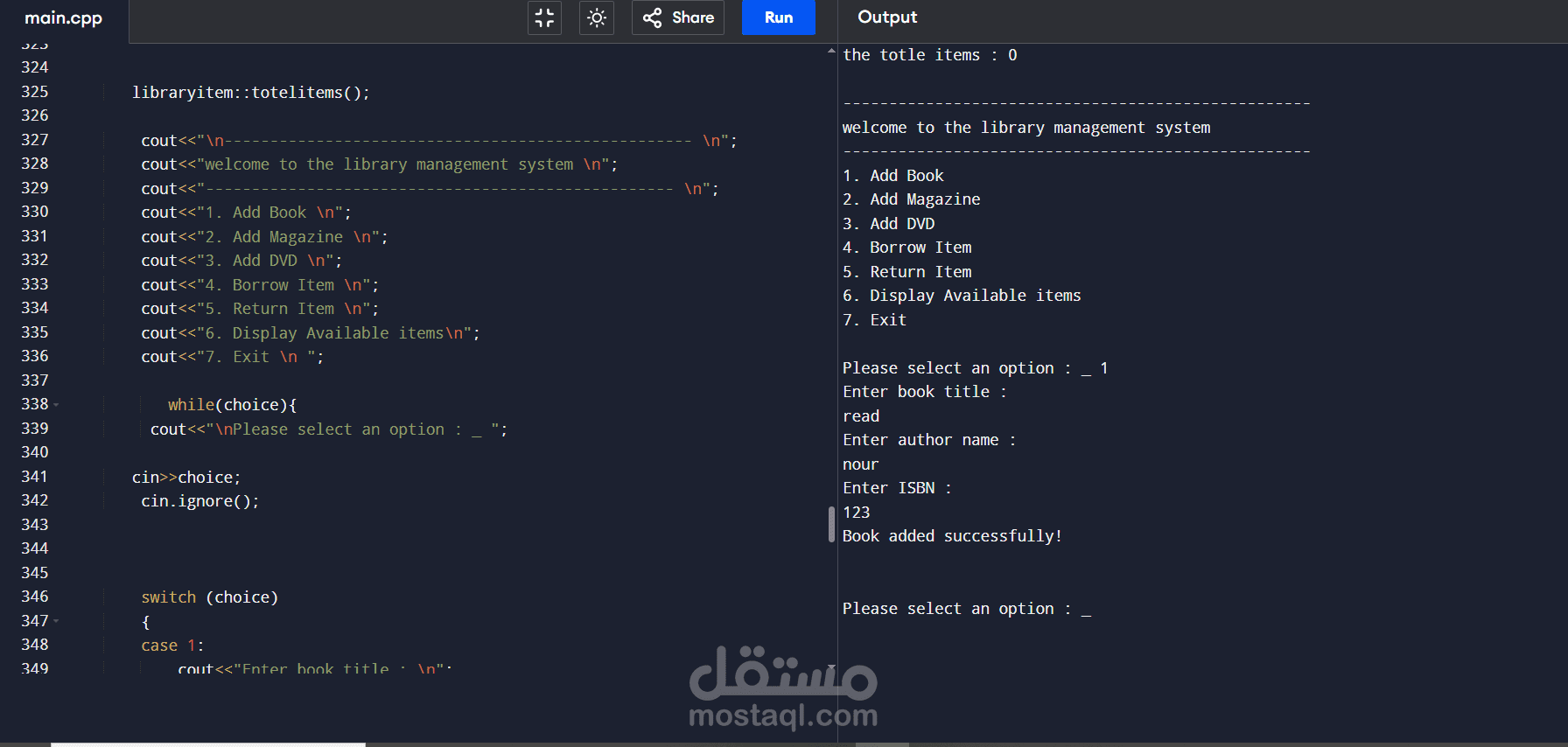
Task: Click code line printing '2. Add Magazine'
Action: click(264, 237)
